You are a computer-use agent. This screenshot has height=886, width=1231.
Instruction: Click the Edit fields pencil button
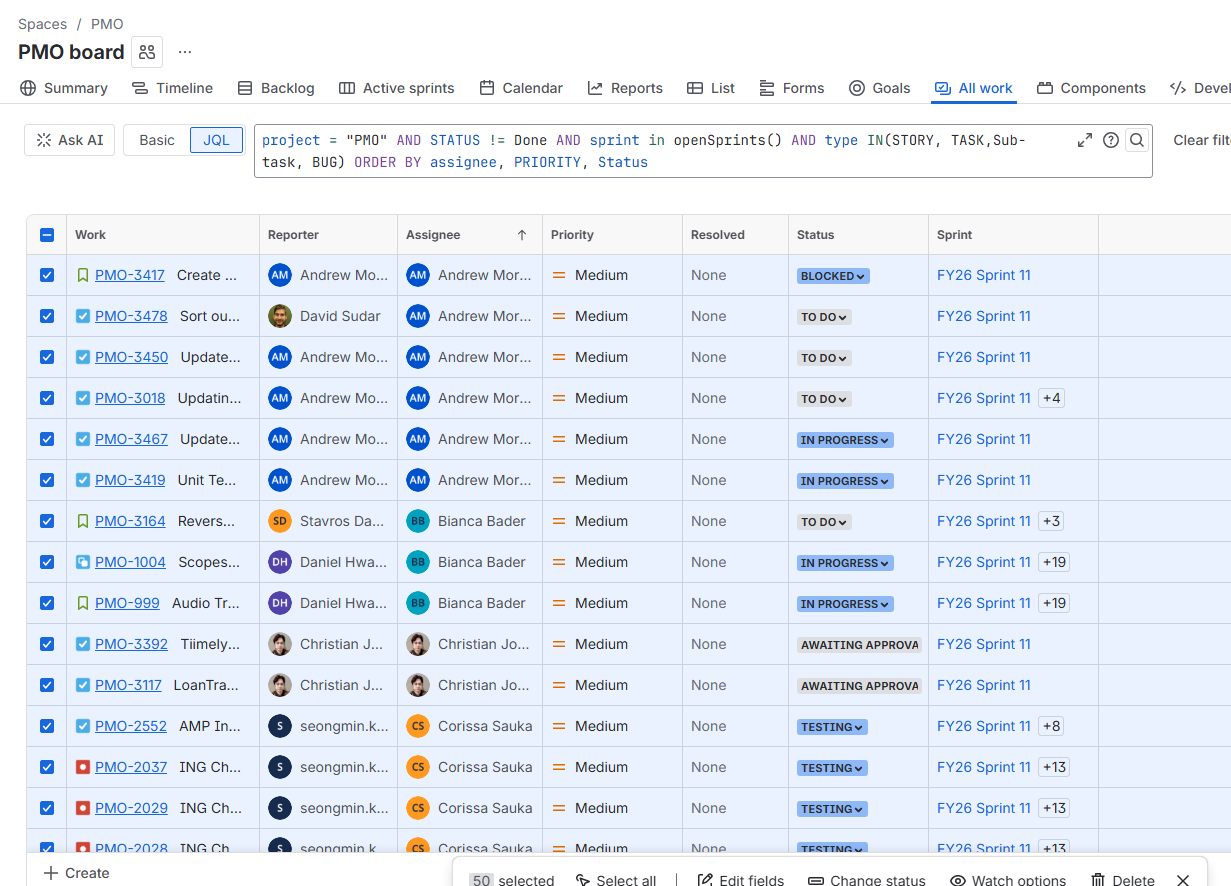tap(741, 880)
